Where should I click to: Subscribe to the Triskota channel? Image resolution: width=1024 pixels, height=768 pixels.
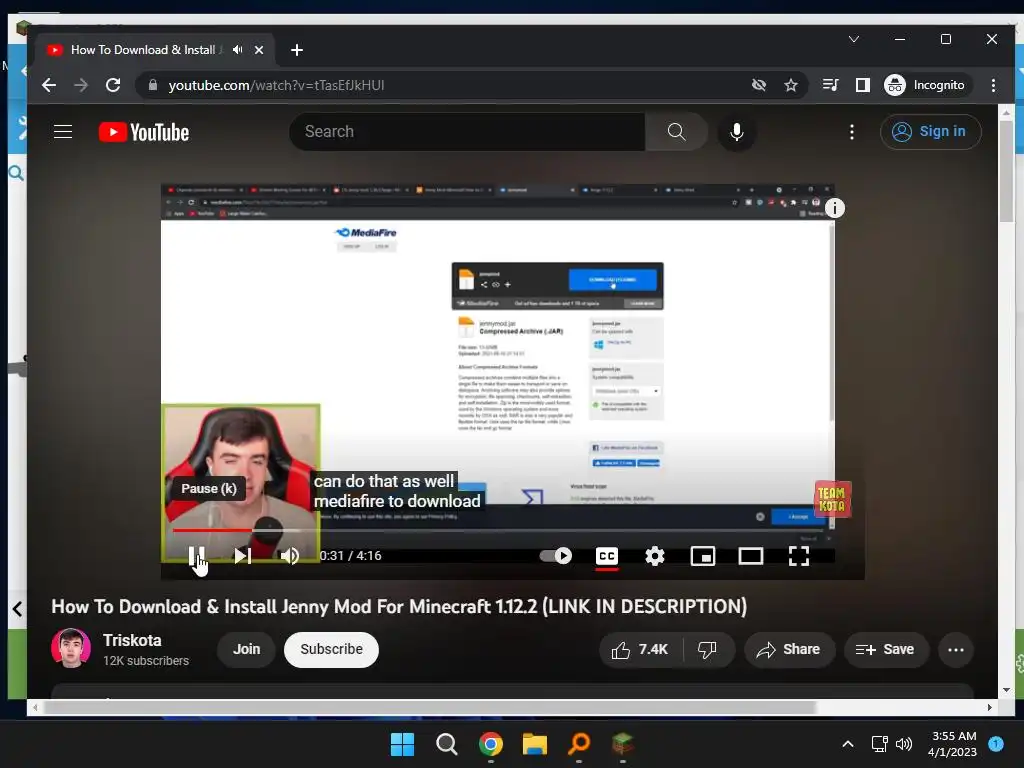pyautogui.click(x=331, y=649)
